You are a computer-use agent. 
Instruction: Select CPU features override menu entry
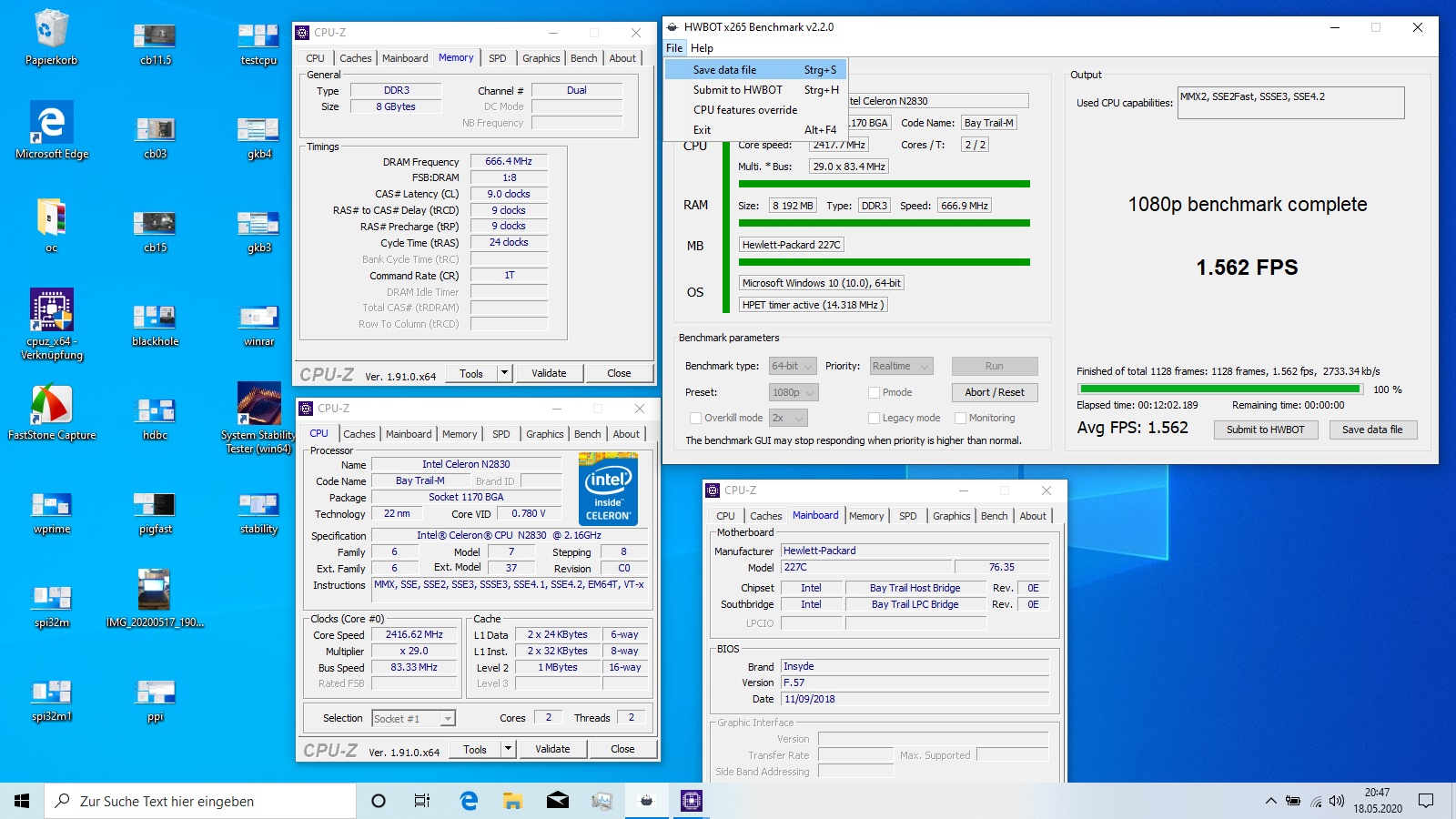(755, 109)
